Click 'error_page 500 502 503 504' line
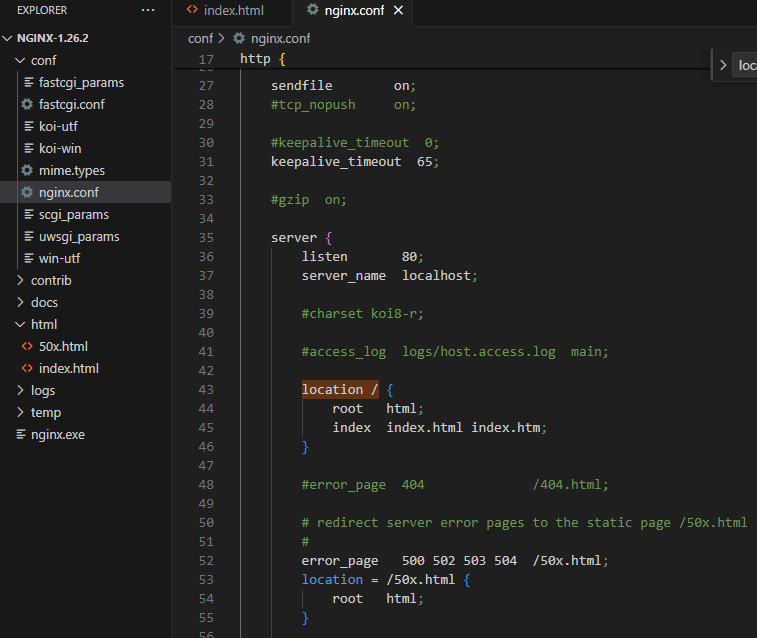 [455, 561]
